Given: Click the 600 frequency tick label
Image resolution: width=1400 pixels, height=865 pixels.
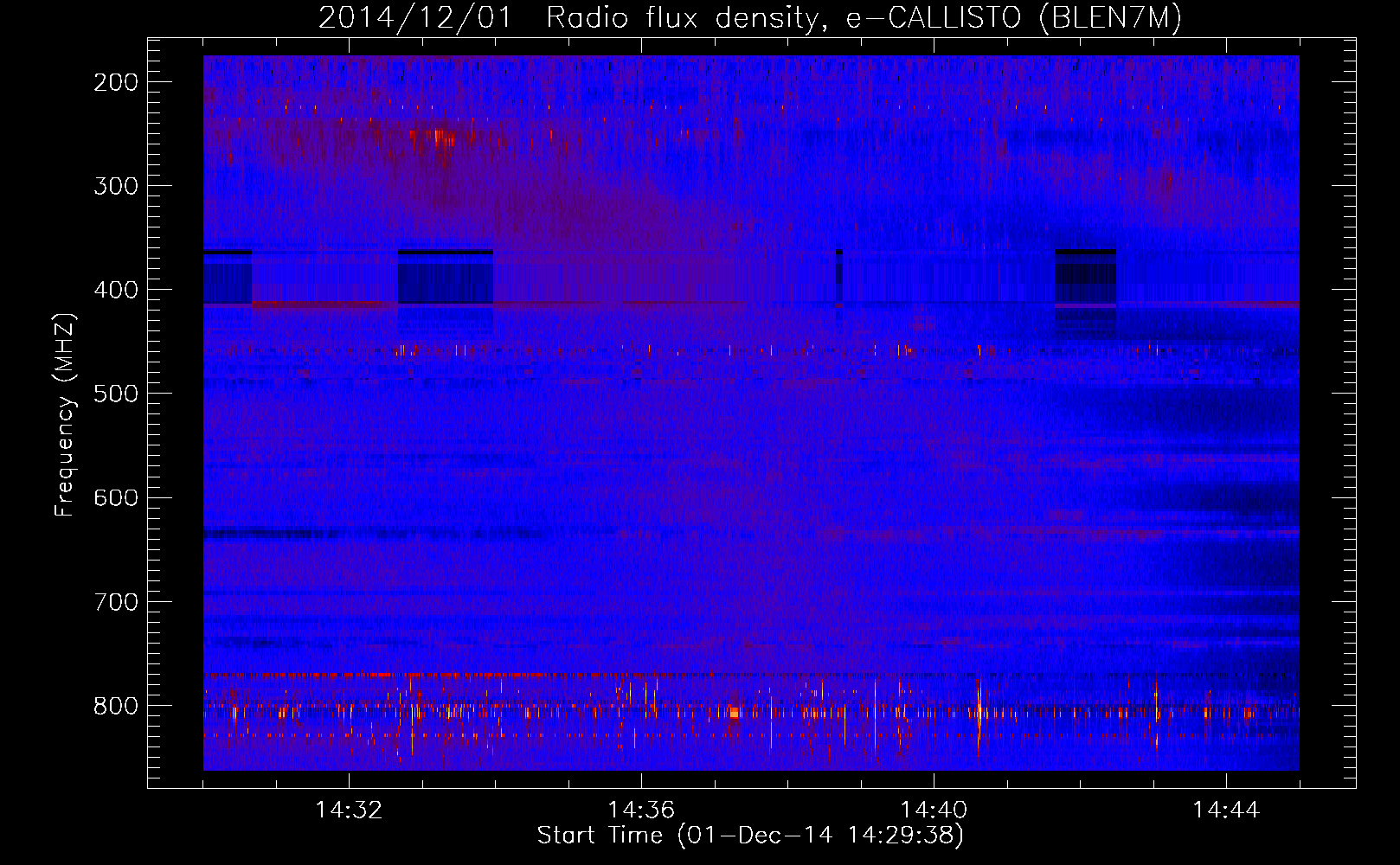Looking at the screenshot, I should (x=116, y=497).
